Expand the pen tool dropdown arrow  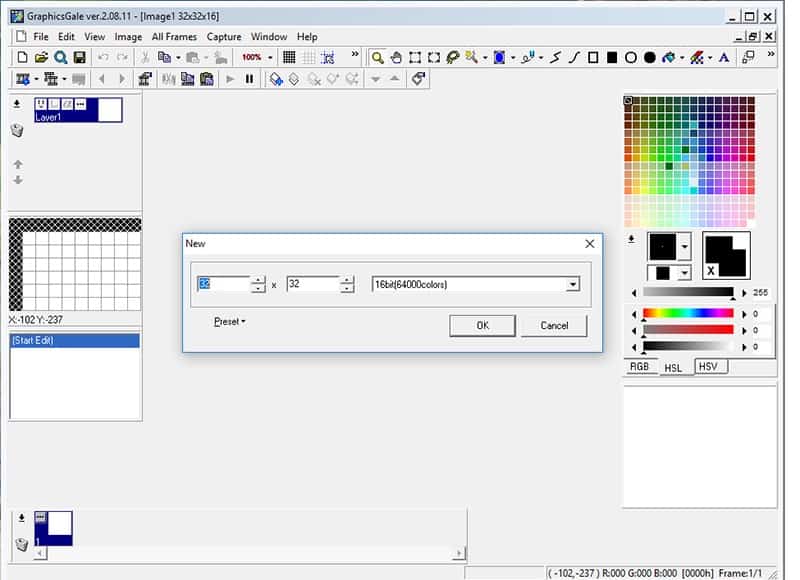click(541, 58)
